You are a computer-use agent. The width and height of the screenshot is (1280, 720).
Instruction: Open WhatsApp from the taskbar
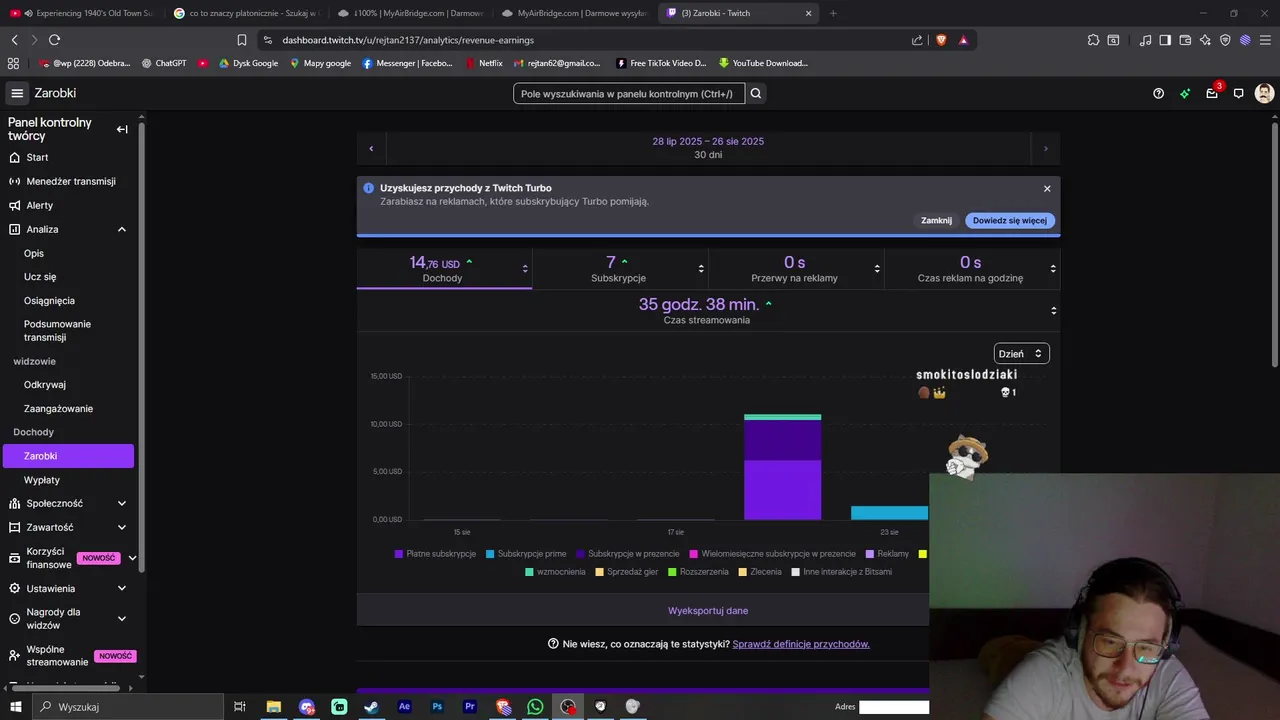(x=535, y=706)
